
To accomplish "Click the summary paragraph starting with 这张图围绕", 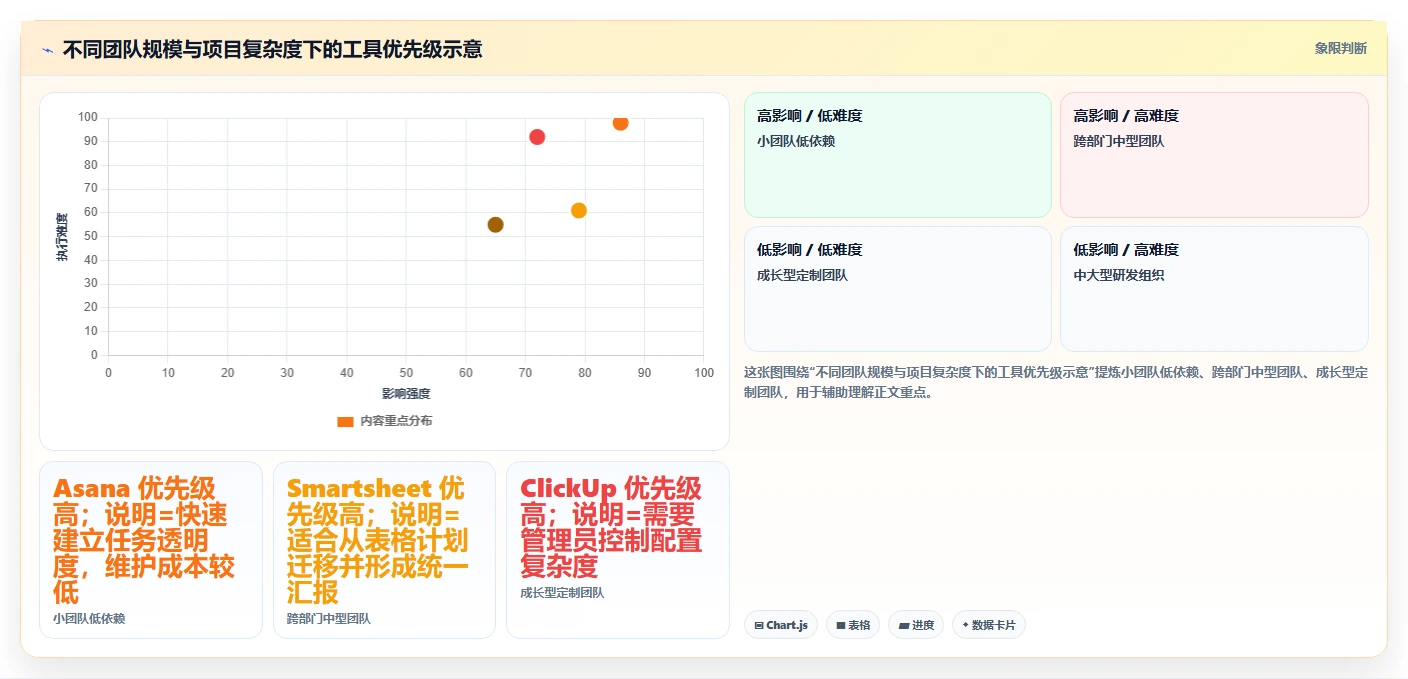I will pyautogui.click(x=1056, y=382).
